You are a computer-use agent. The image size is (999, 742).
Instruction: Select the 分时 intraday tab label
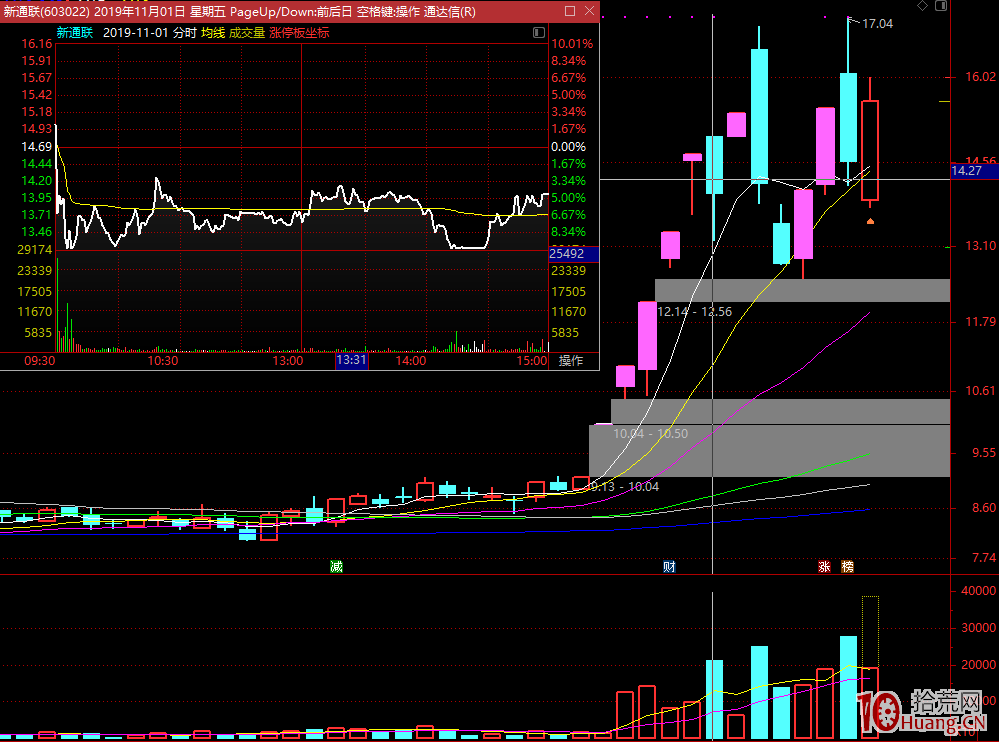184,32
